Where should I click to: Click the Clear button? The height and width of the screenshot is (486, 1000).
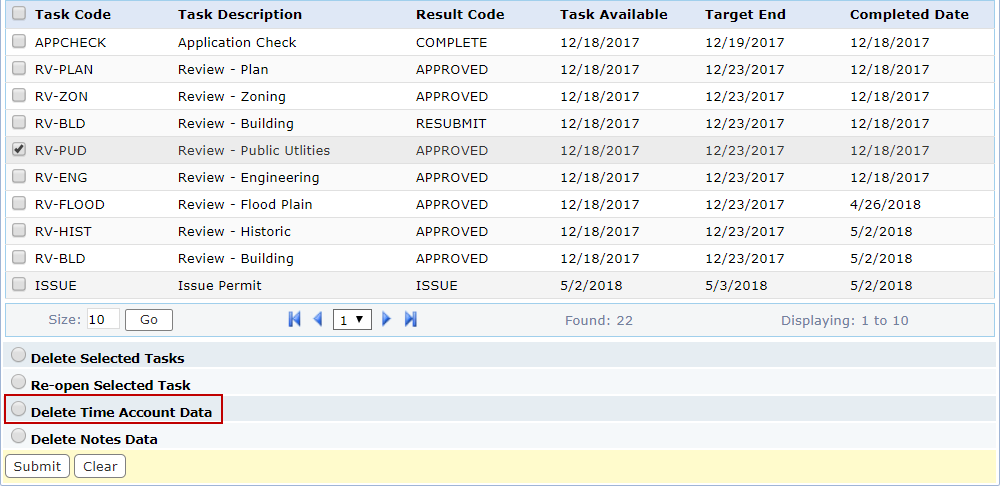[x=100, y=466]
